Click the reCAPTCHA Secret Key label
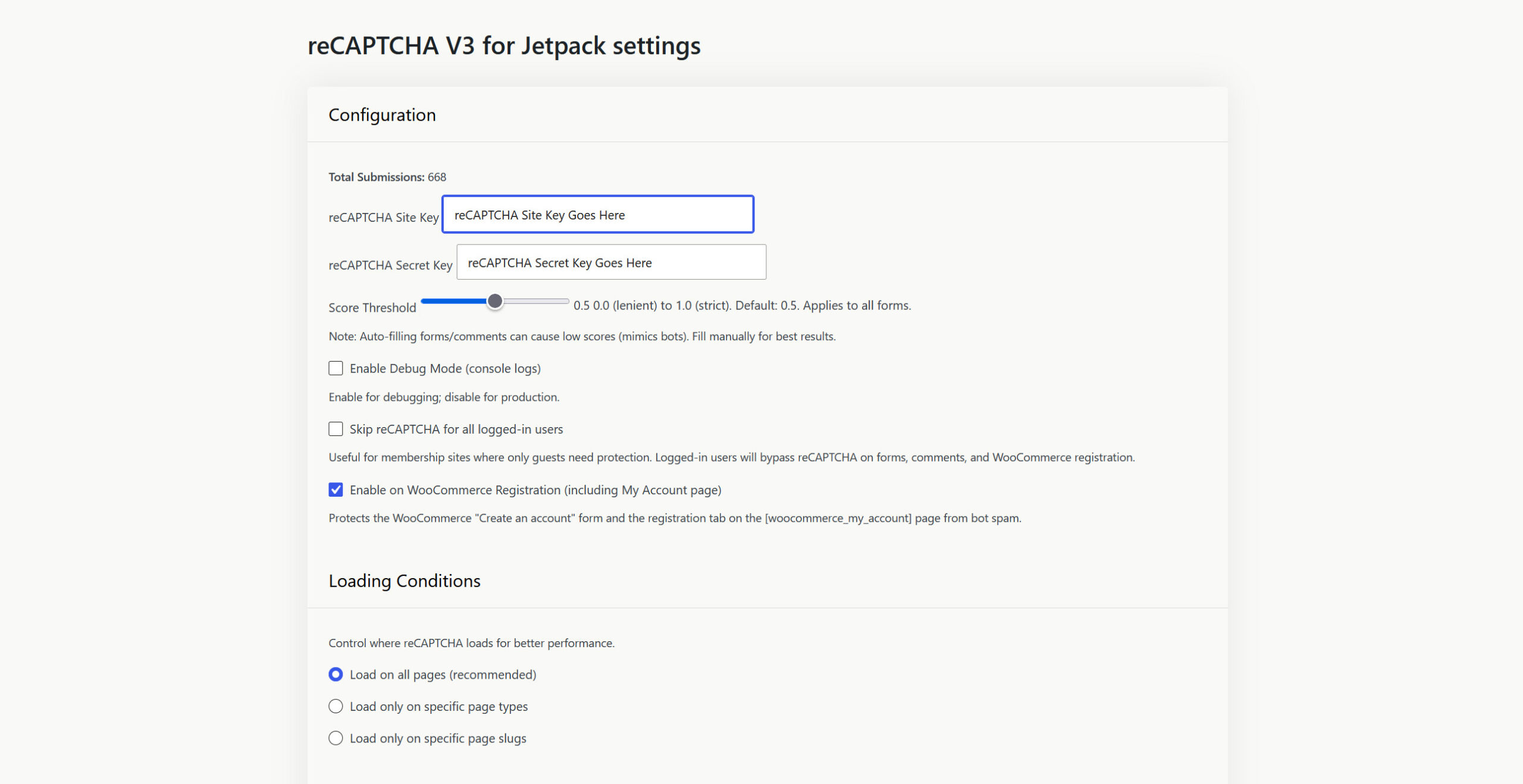This screenshot has height=784, width=1523. 390,265
